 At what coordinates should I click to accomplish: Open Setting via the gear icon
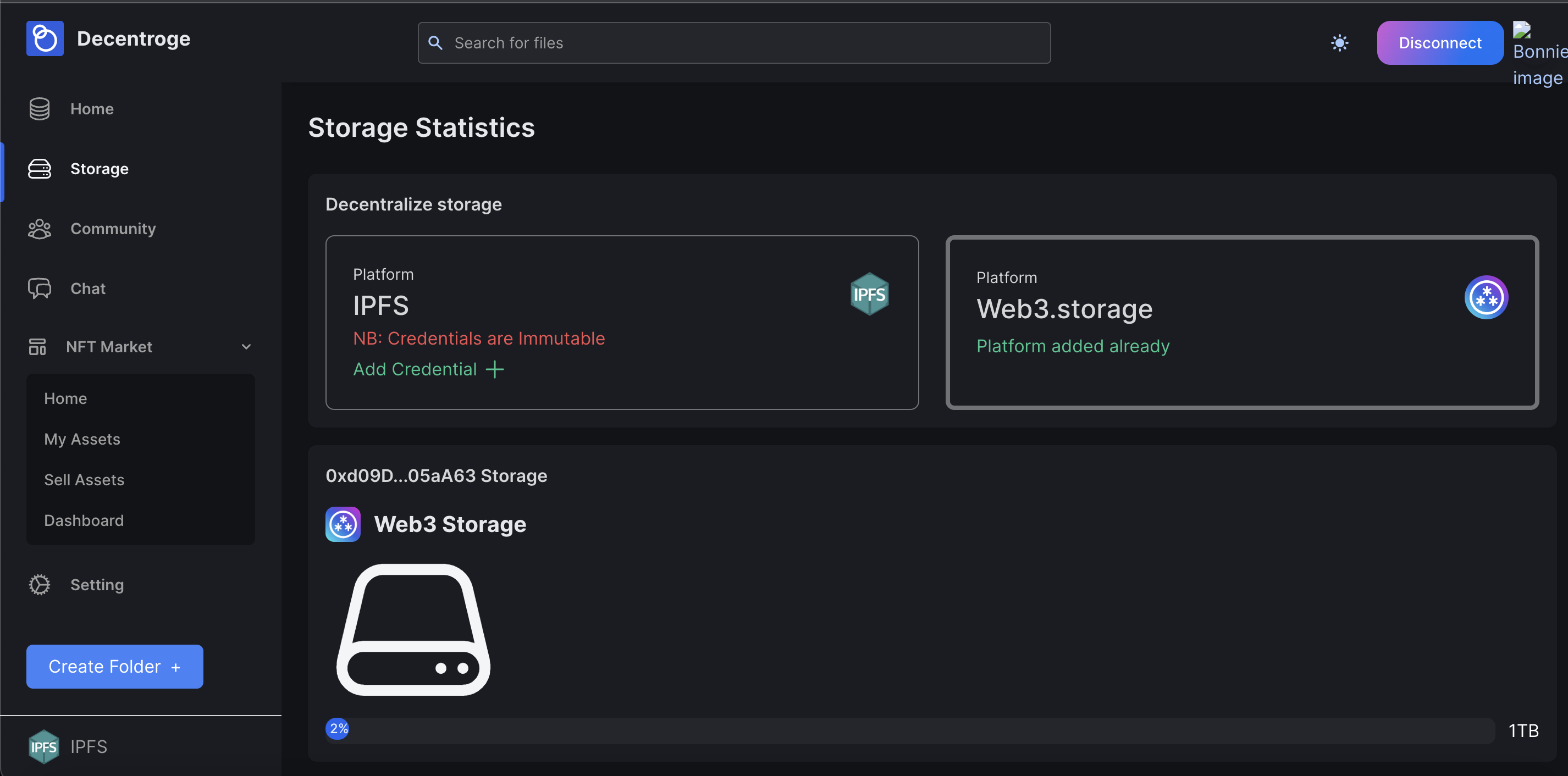40,584
